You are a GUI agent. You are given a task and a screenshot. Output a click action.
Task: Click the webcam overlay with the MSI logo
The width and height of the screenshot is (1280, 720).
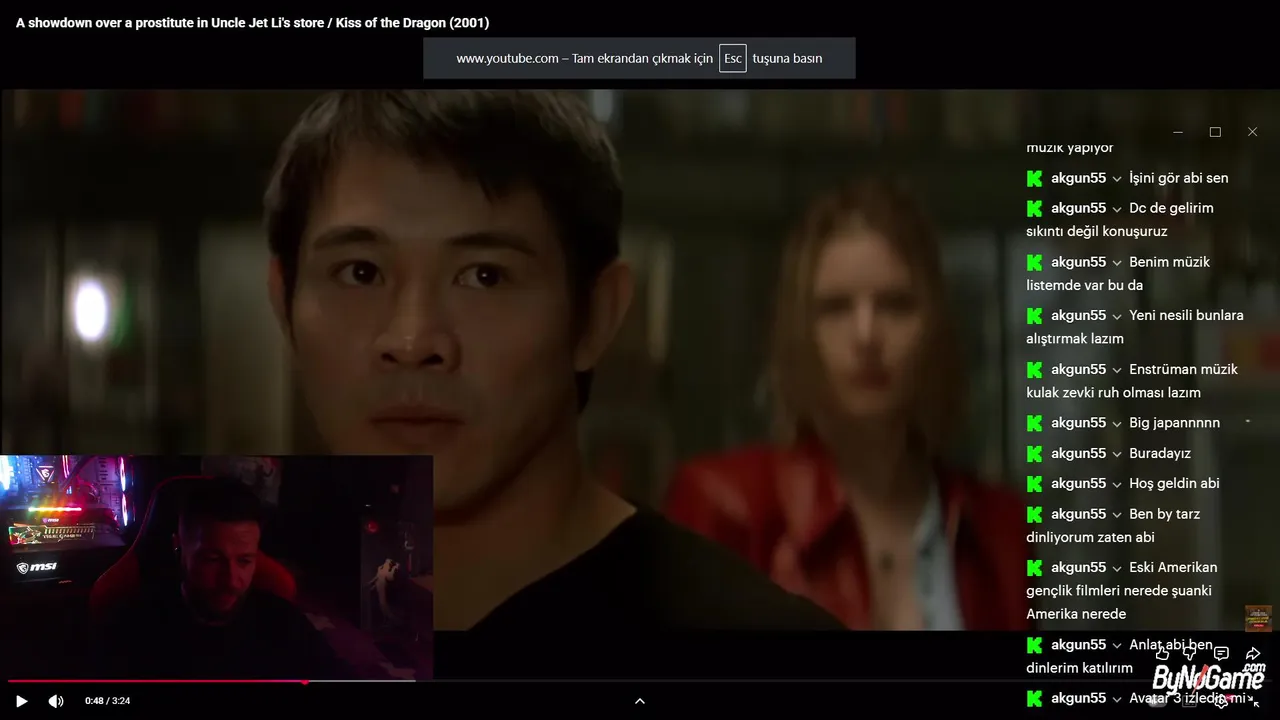216,568
